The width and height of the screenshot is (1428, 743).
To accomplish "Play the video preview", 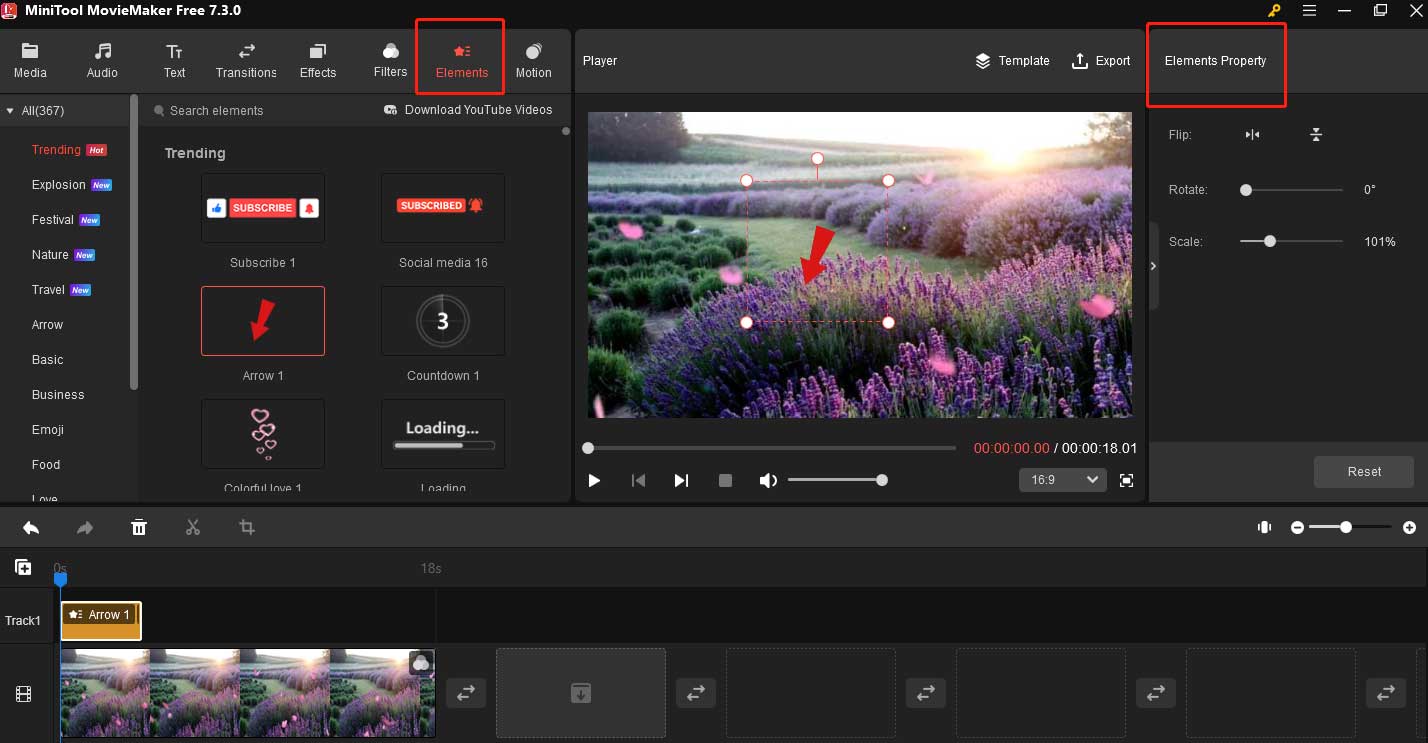I will pyautogui.click(x=594, y=481).
